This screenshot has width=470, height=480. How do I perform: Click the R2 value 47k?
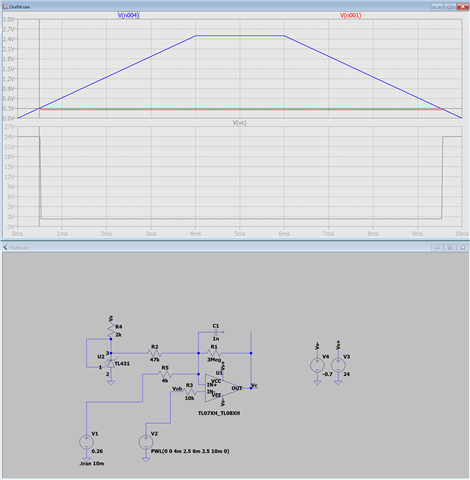coord(154,360)
